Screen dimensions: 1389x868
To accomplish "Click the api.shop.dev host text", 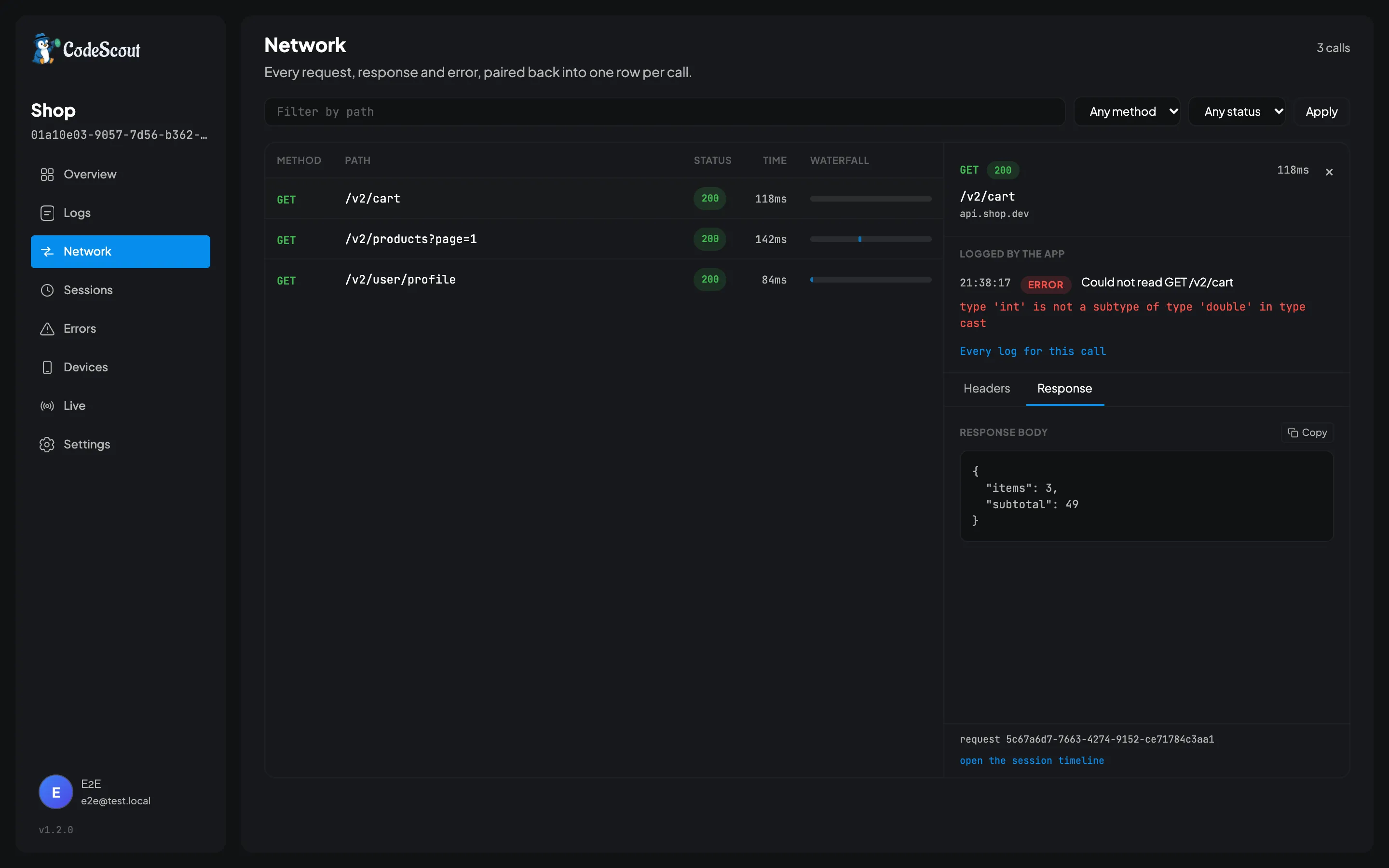I will coord(994,214).
